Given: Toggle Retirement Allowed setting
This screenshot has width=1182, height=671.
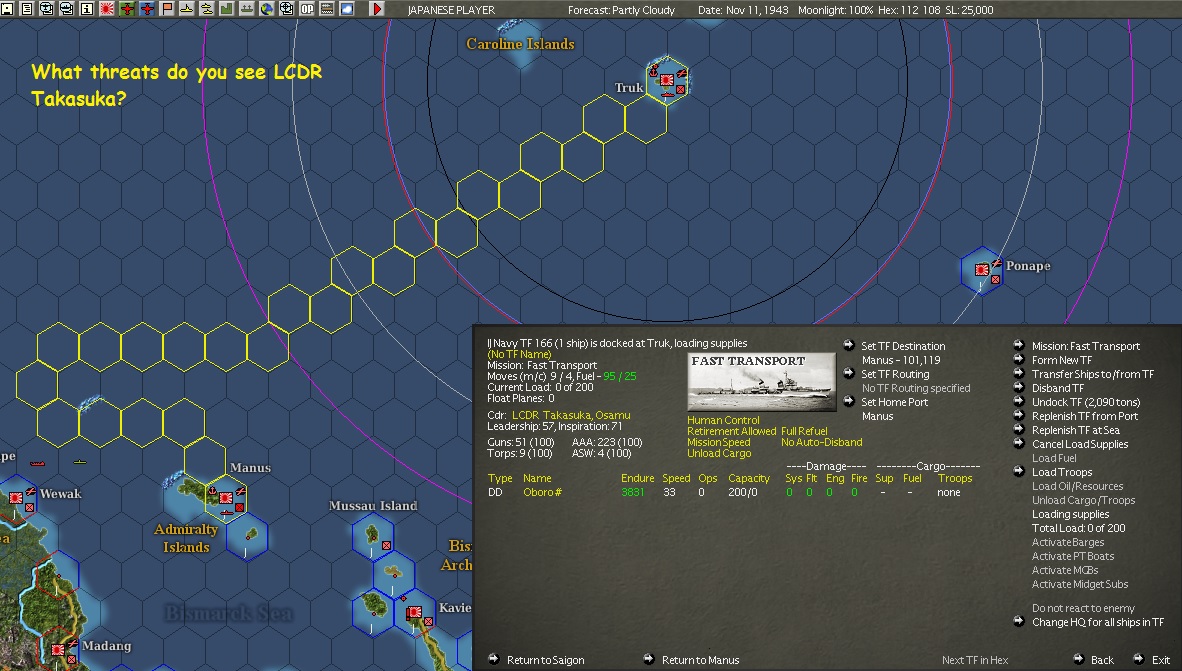Looking at the screenshot, I should 731,431.
